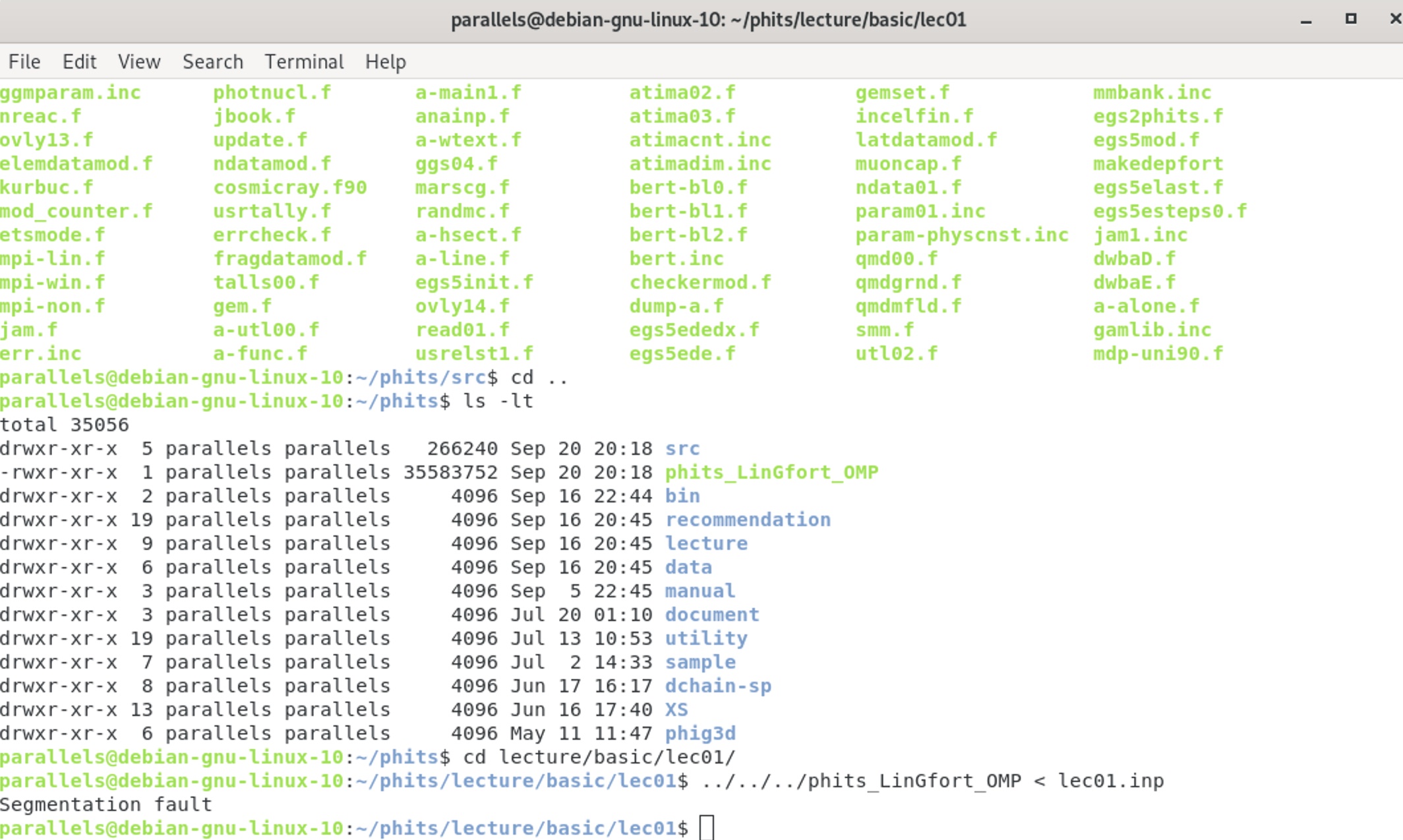Open the File menu
This screenshot has height=840, width=1403.
[24, 61]
